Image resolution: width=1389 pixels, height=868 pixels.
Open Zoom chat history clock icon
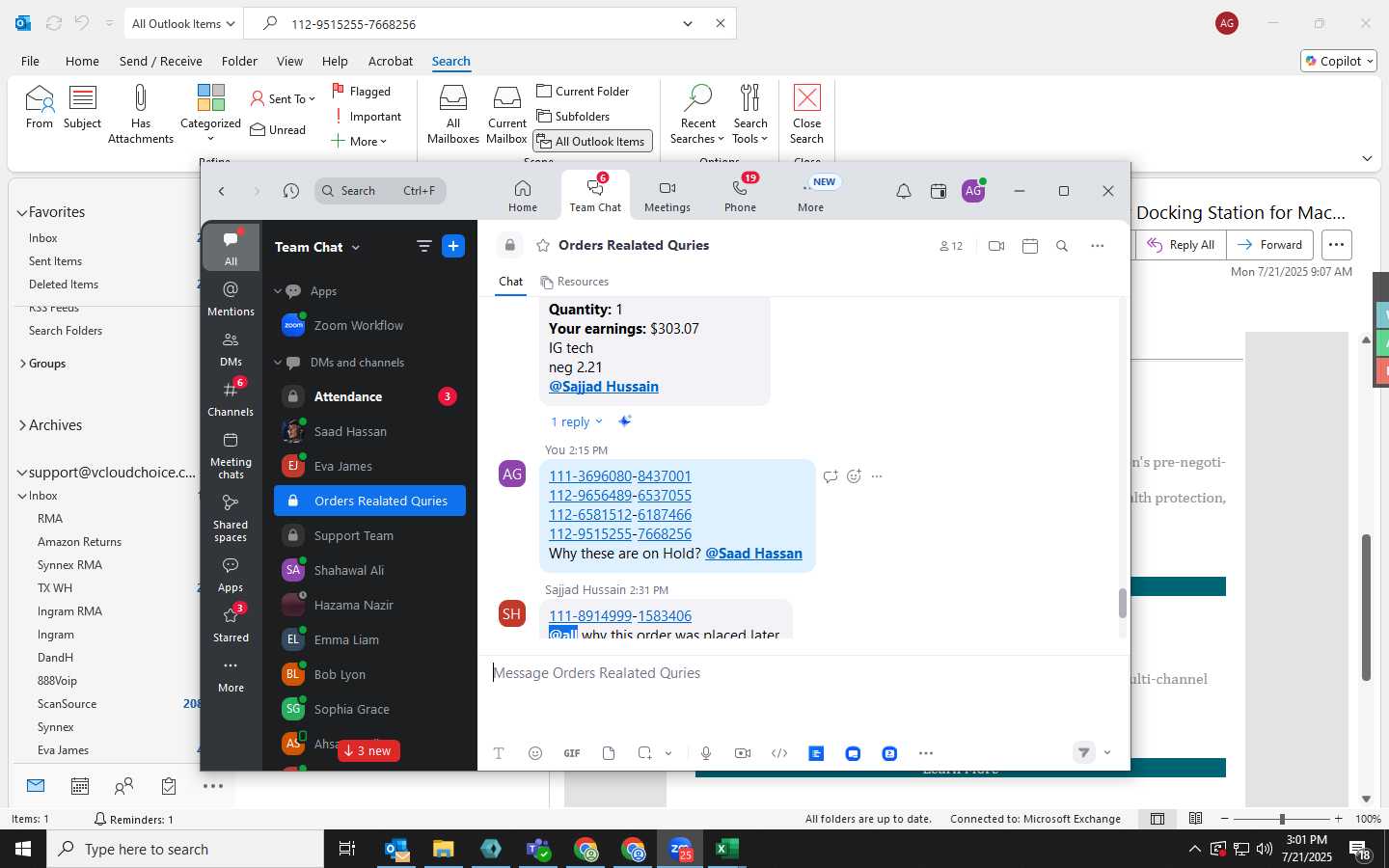290,191
